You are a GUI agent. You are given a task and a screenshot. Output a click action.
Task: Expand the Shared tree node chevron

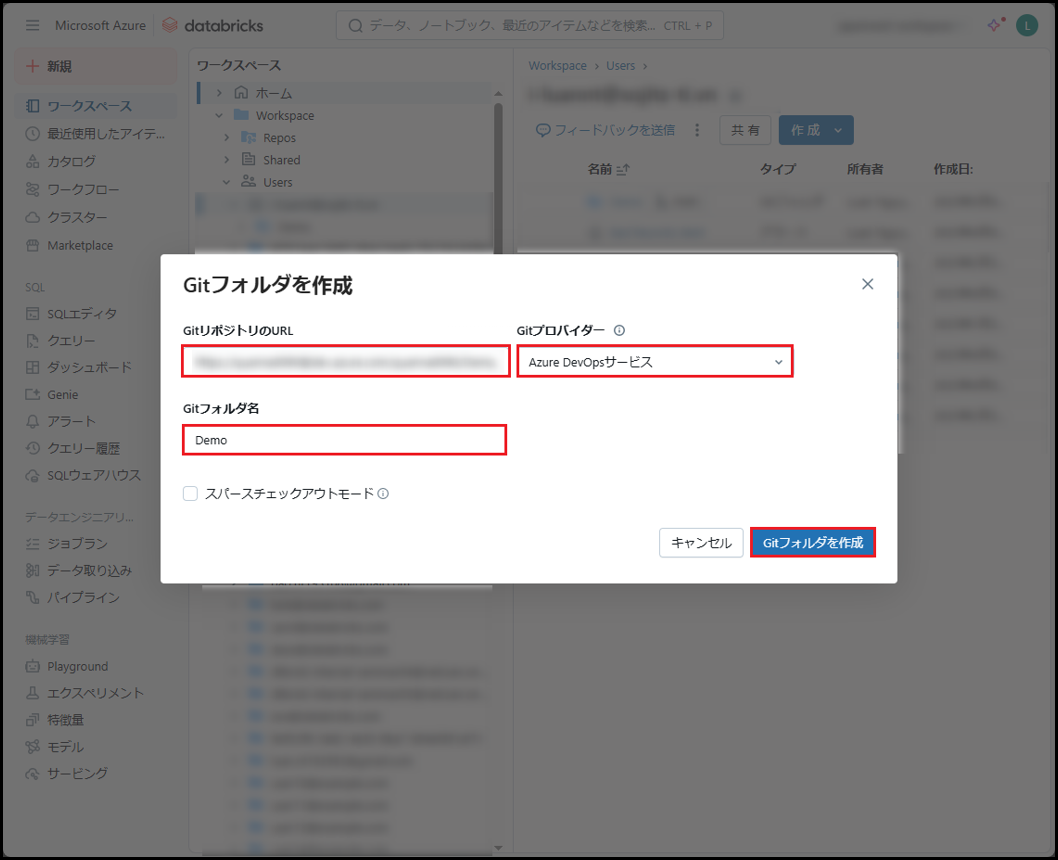click(x=227, y=160)
